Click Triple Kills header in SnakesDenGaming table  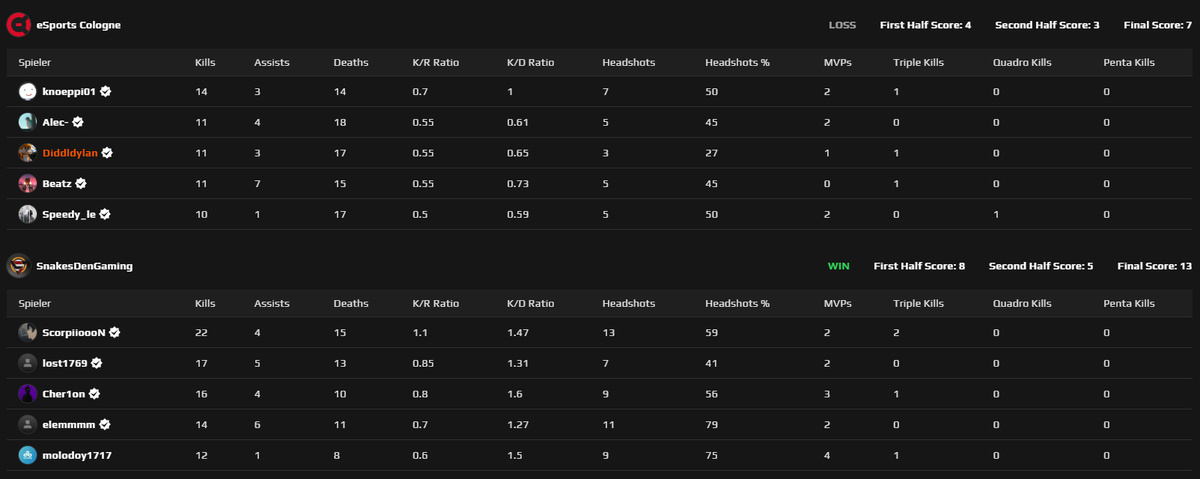tap(918, 303)
